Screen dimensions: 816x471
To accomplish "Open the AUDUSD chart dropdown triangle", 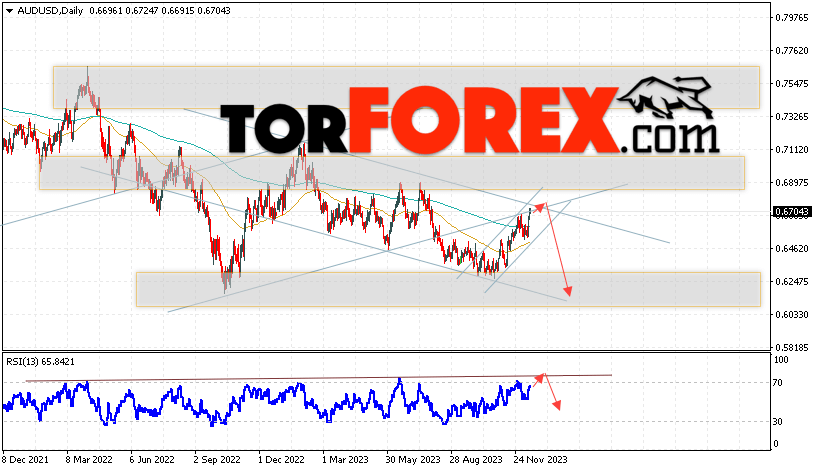I will coord(9,10).
